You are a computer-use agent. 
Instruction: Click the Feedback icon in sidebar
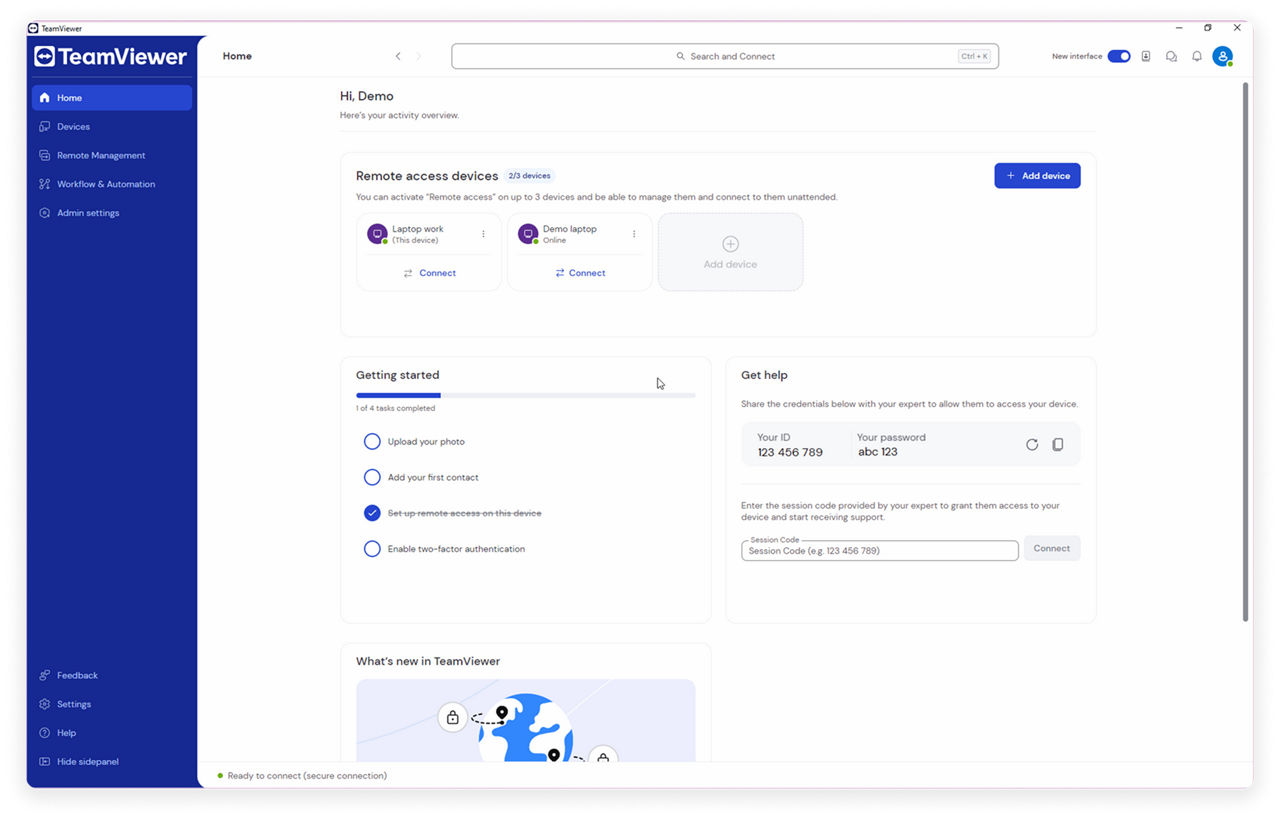[44, 676]
